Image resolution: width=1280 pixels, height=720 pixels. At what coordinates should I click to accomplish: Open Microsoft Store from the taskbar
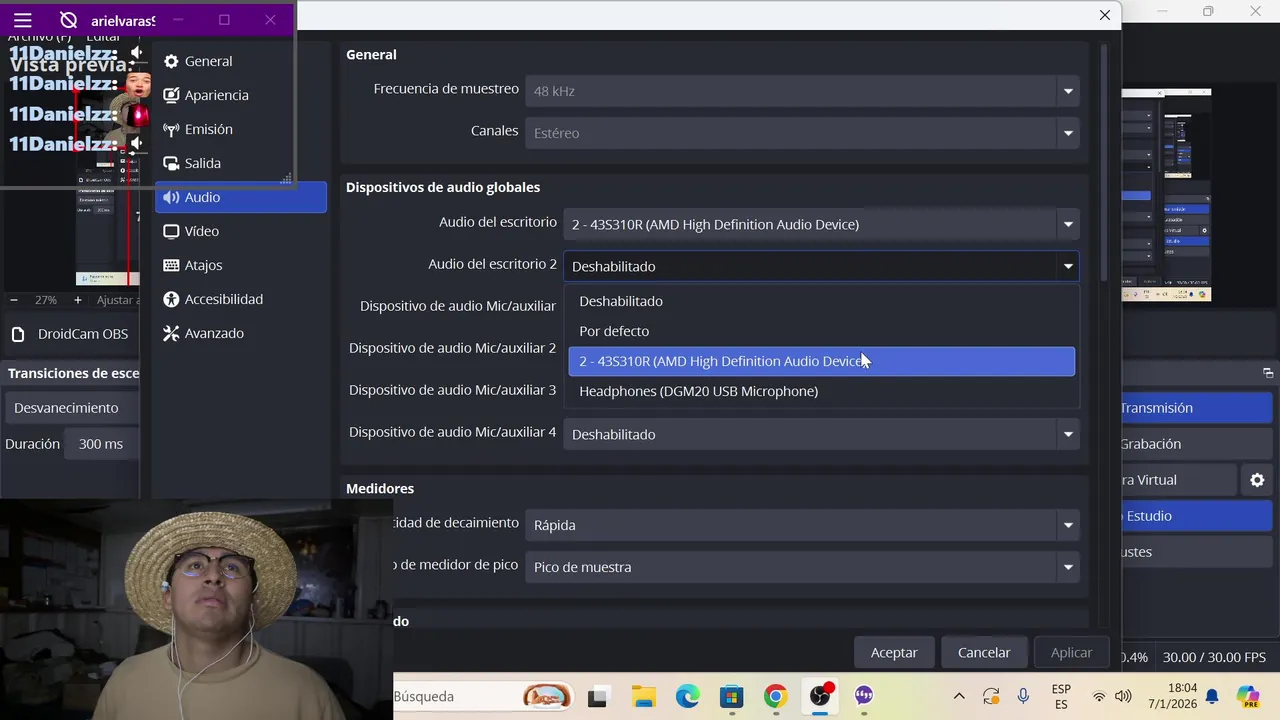[x=731, y=697]
